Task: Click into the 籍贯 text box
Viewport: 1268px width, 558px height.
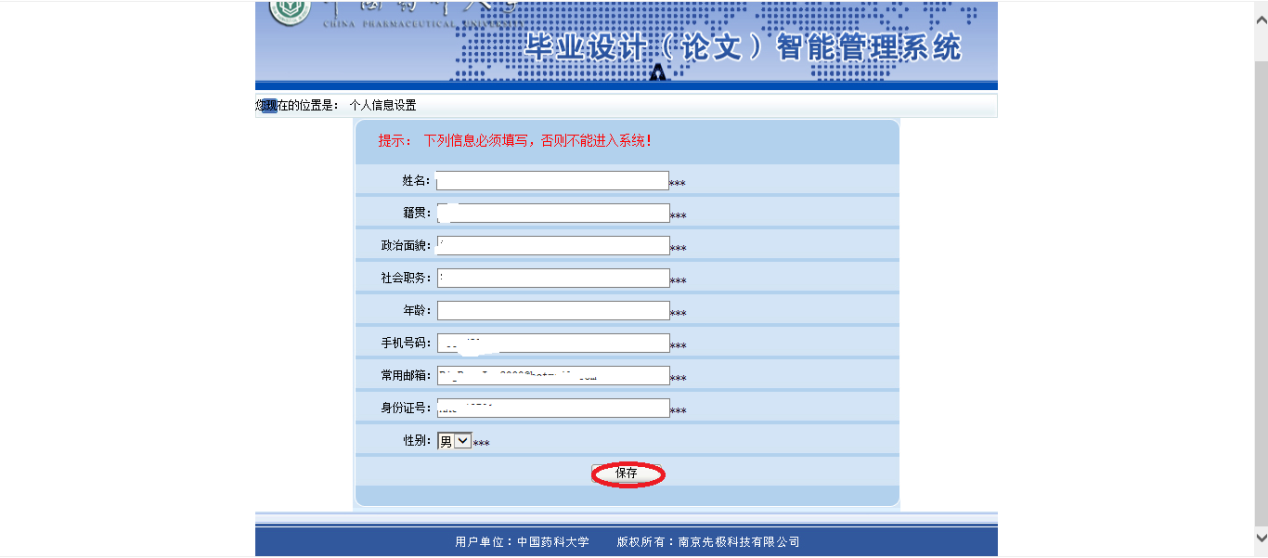Action: click(552, 213)
